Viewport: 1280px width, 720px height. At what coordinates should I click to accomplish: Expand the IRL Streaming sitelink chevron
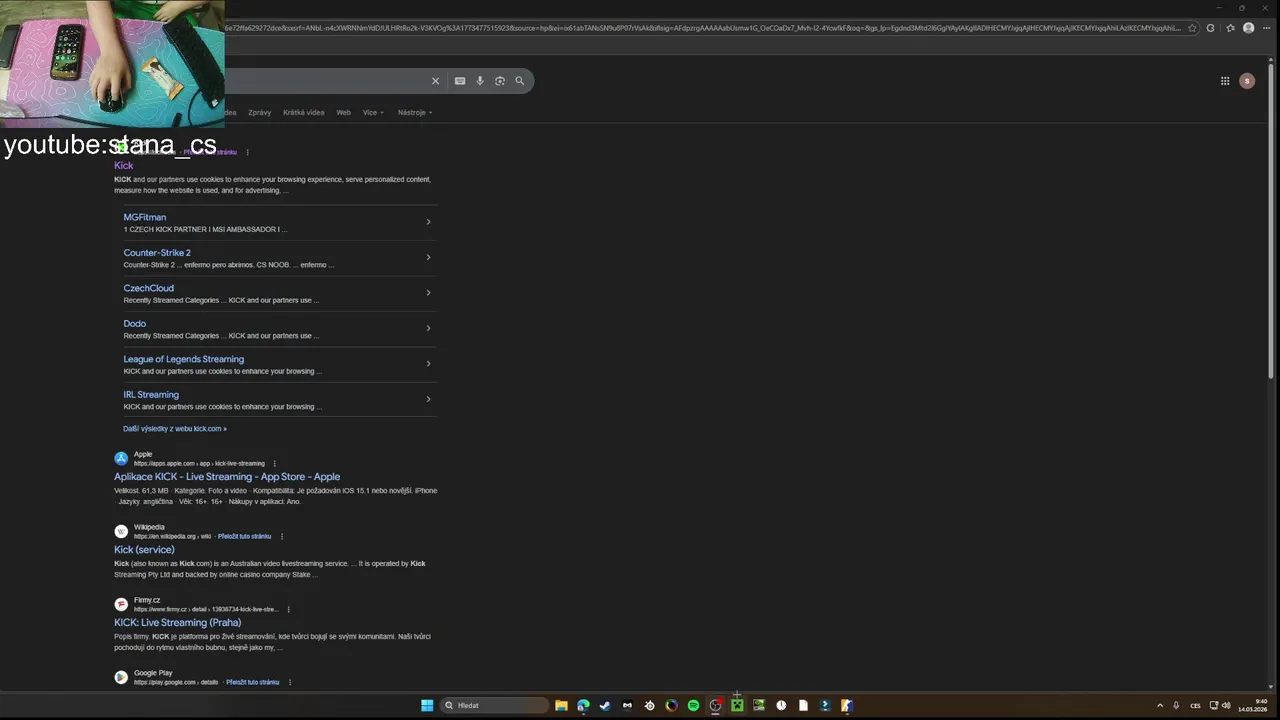[428, 399]
